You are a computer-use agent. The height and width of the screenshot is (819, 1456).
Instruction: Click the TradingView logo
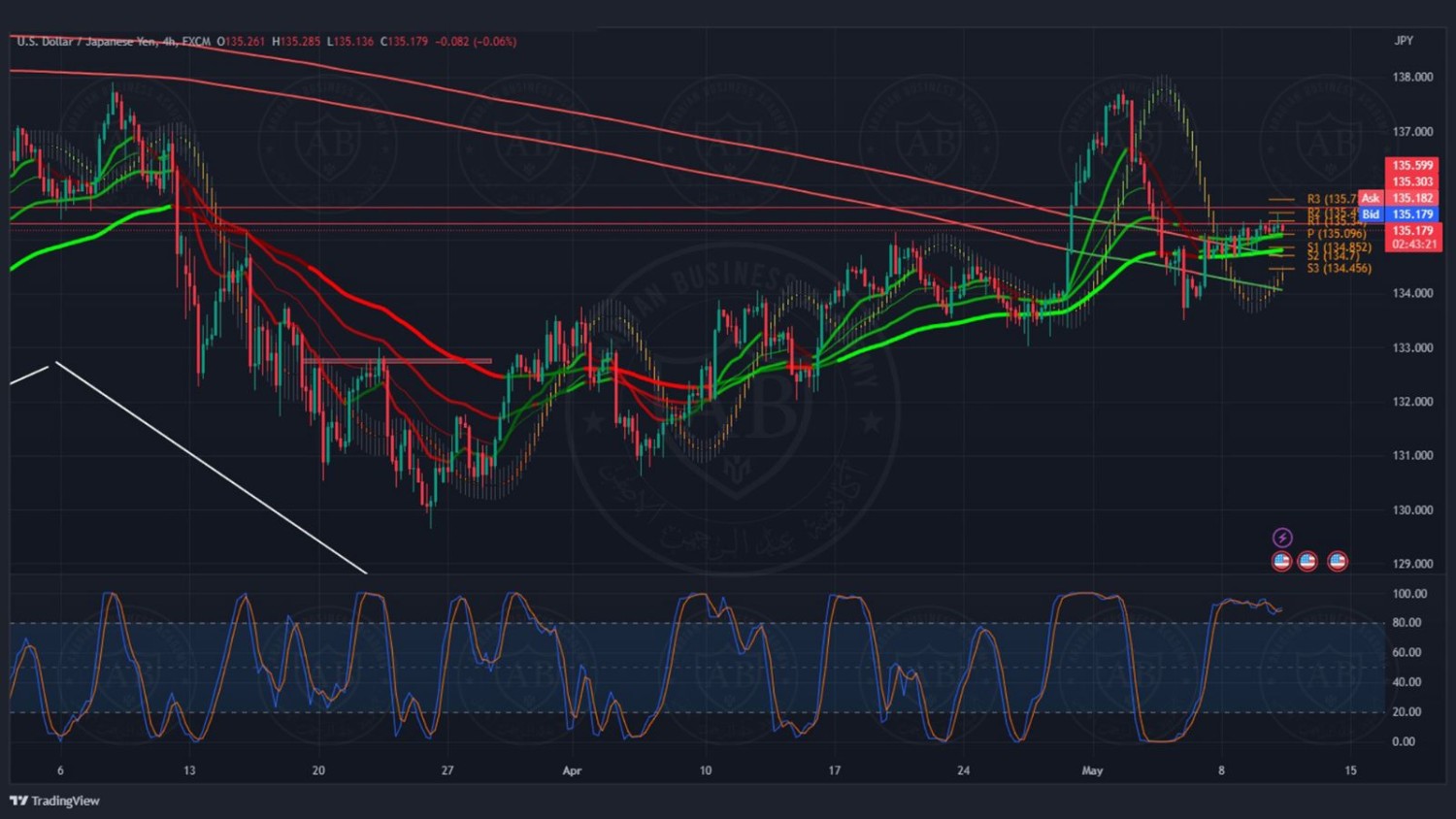click(x=55, y=801)
